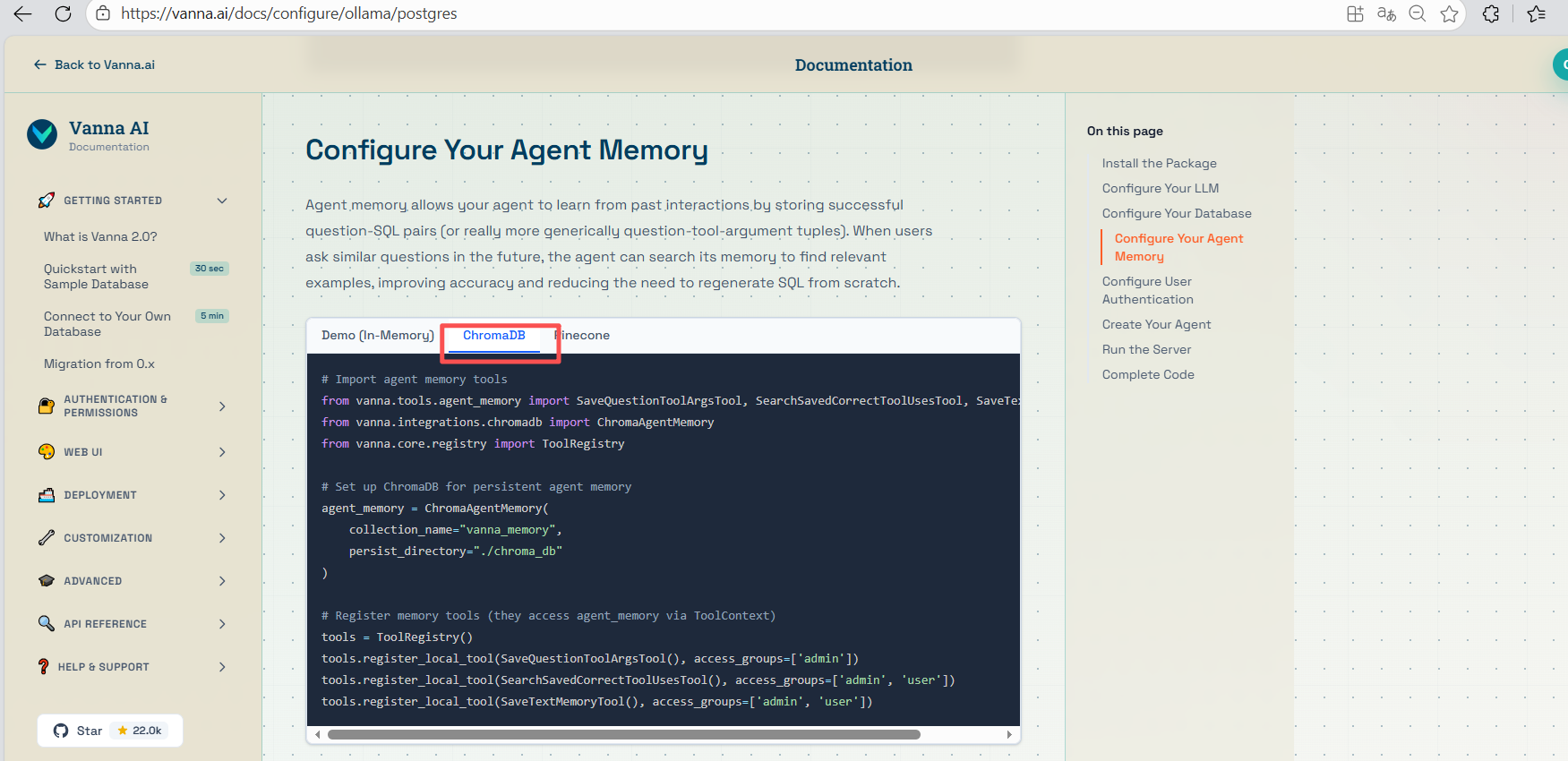
Task: Click the Vanna AI logo icon
Action: (x=42, y=134)
